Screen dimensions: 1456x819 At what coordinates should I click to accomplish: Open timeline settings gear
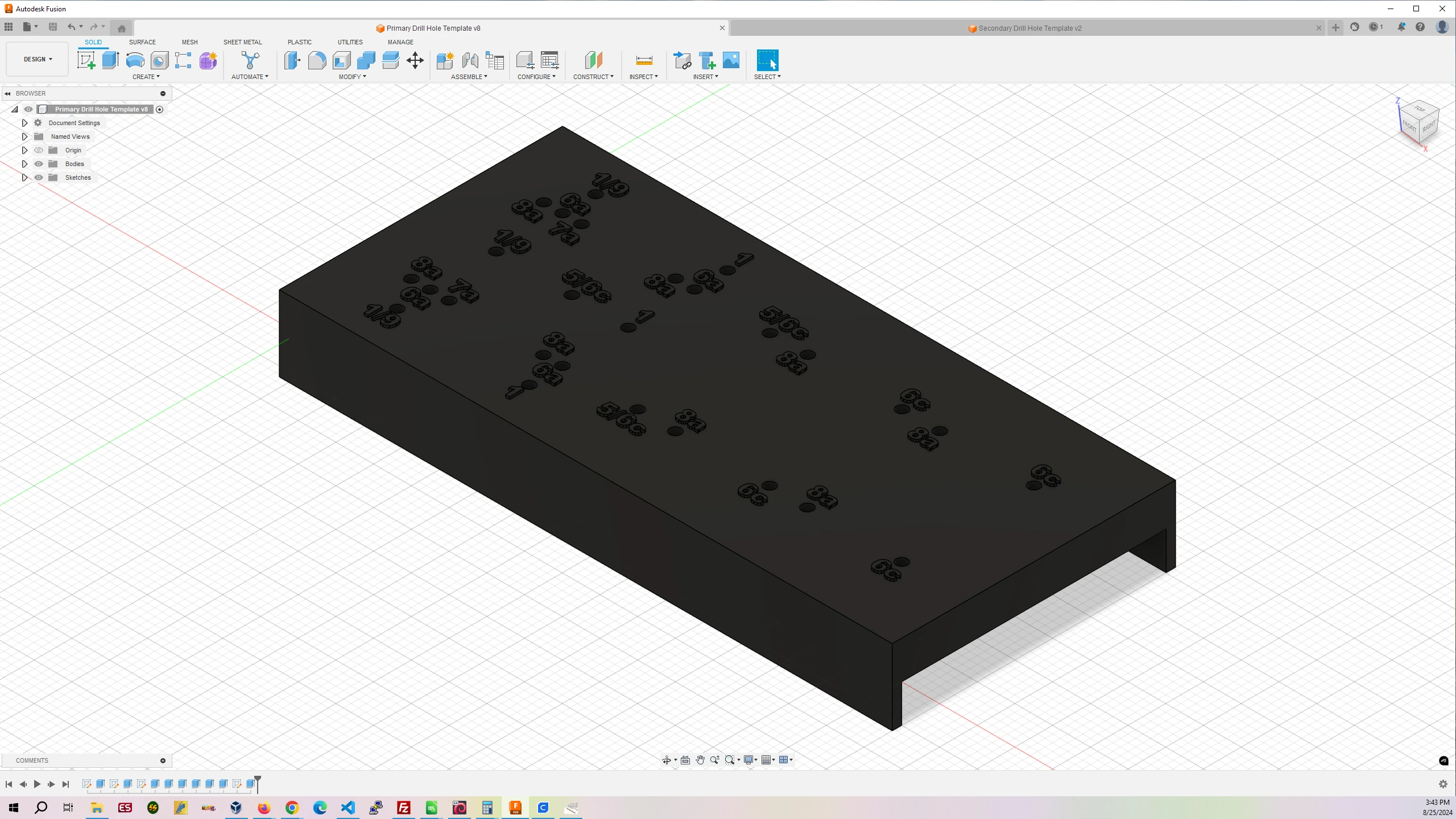[1443, 784]
